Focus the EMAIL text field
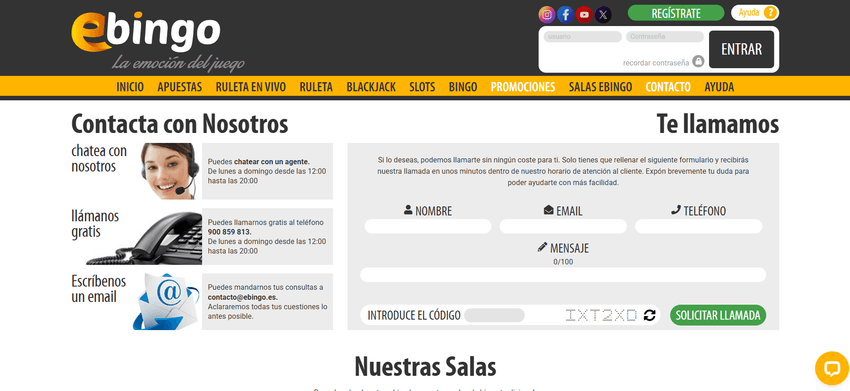Viewport: 850px width, 391px height. pyautogui.click(x=563, y=227)
